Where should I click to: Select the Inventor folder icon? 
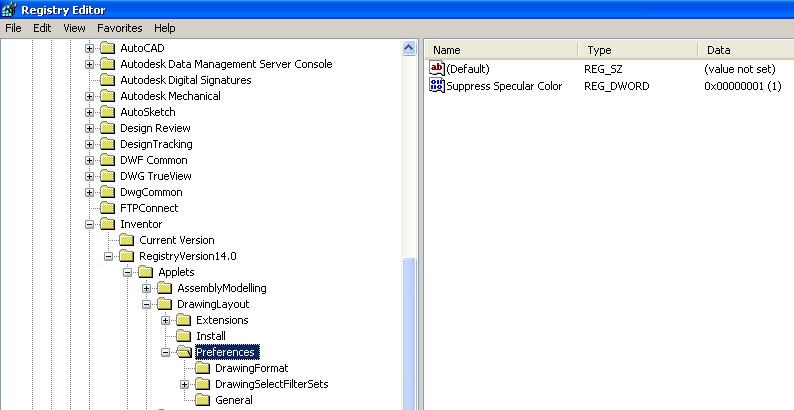(107, 224)
